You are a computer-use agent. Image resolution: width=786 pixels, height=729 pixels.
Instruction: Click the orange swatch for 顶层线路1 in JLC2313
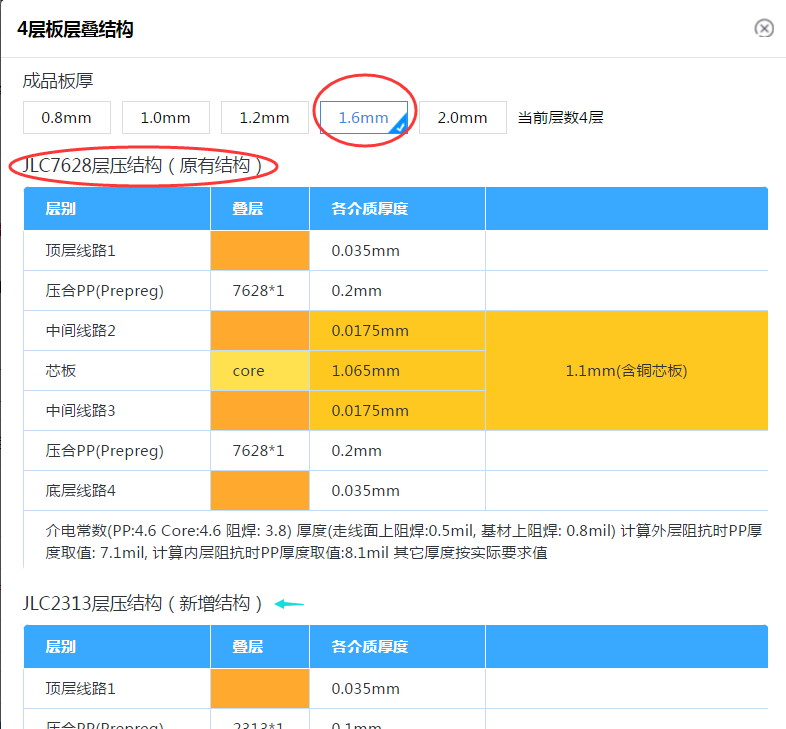(x=260, y=688)
